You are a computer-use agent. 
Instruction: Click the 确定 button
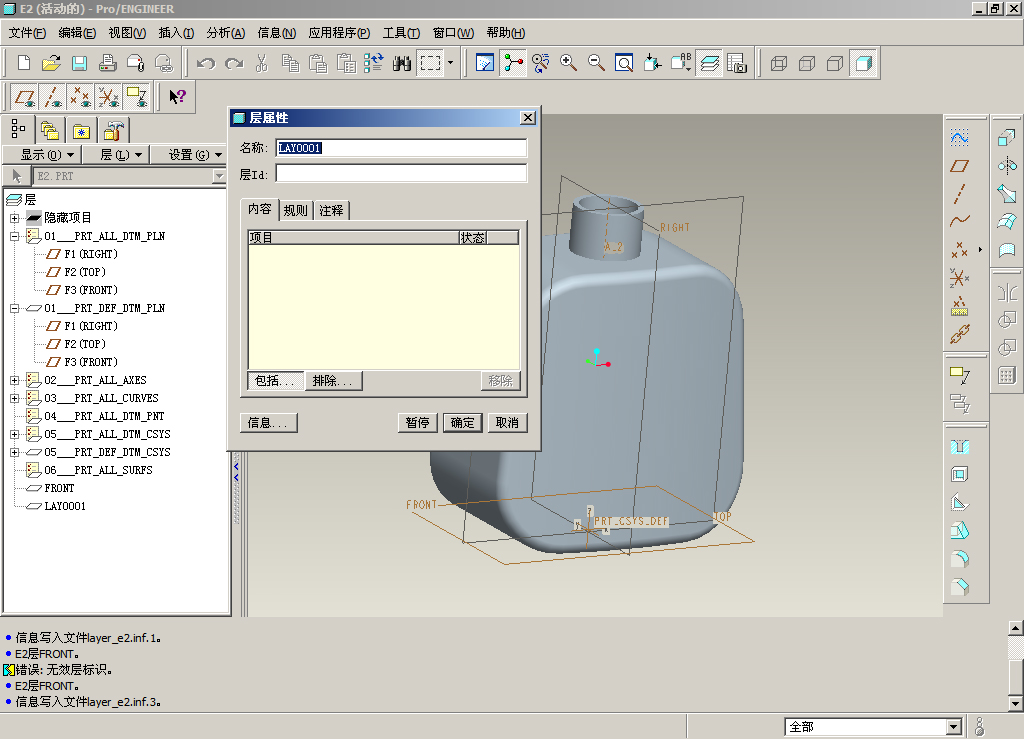pyautogui.click(x=463, y=423)
